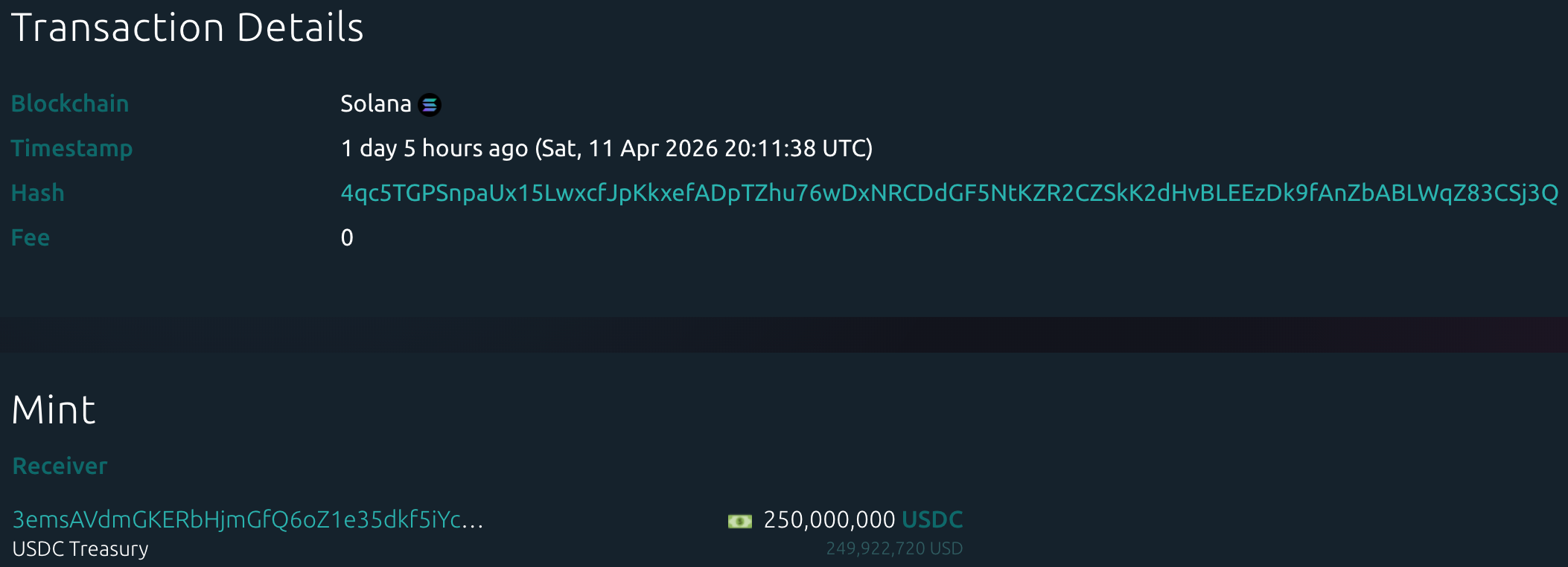The width and height of the screenshot is (1568, 567).
Task: Click the Transaction Details heading
Action: pyautogui.click(x=187, y=28)
